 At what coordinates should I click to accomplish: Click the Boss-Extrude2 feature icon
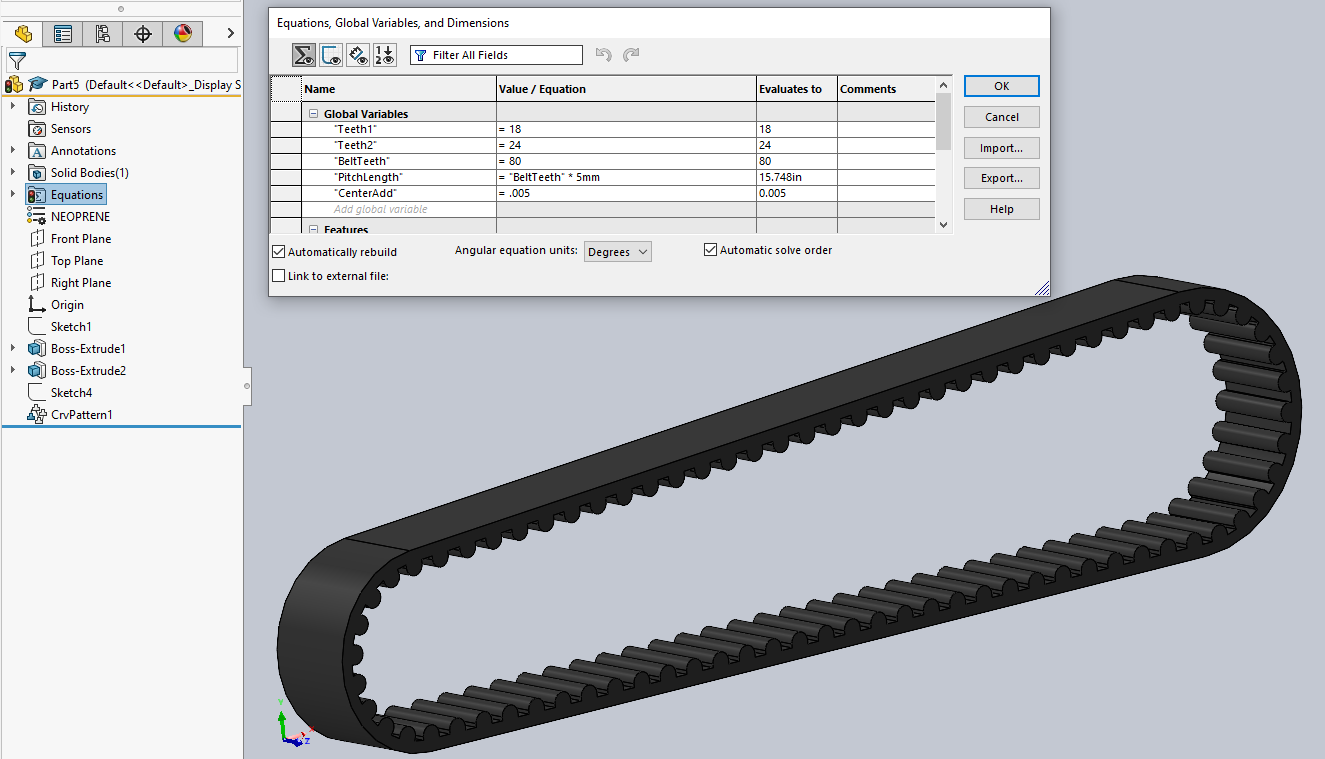tap(37, 371)
